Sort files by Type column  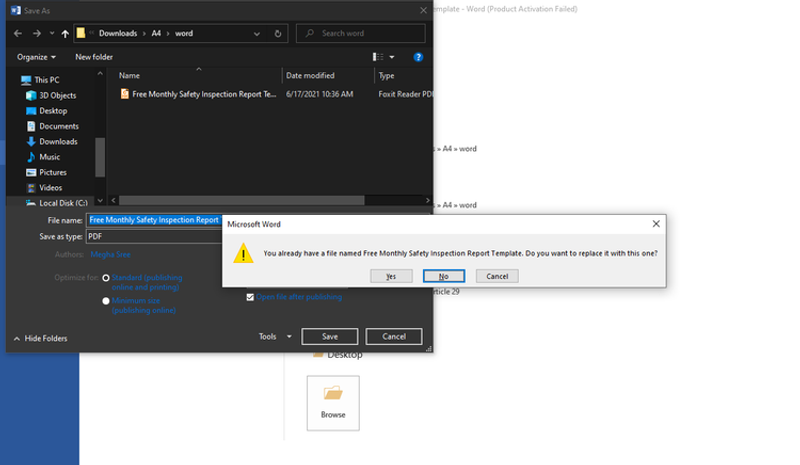(x=386, y=76)
